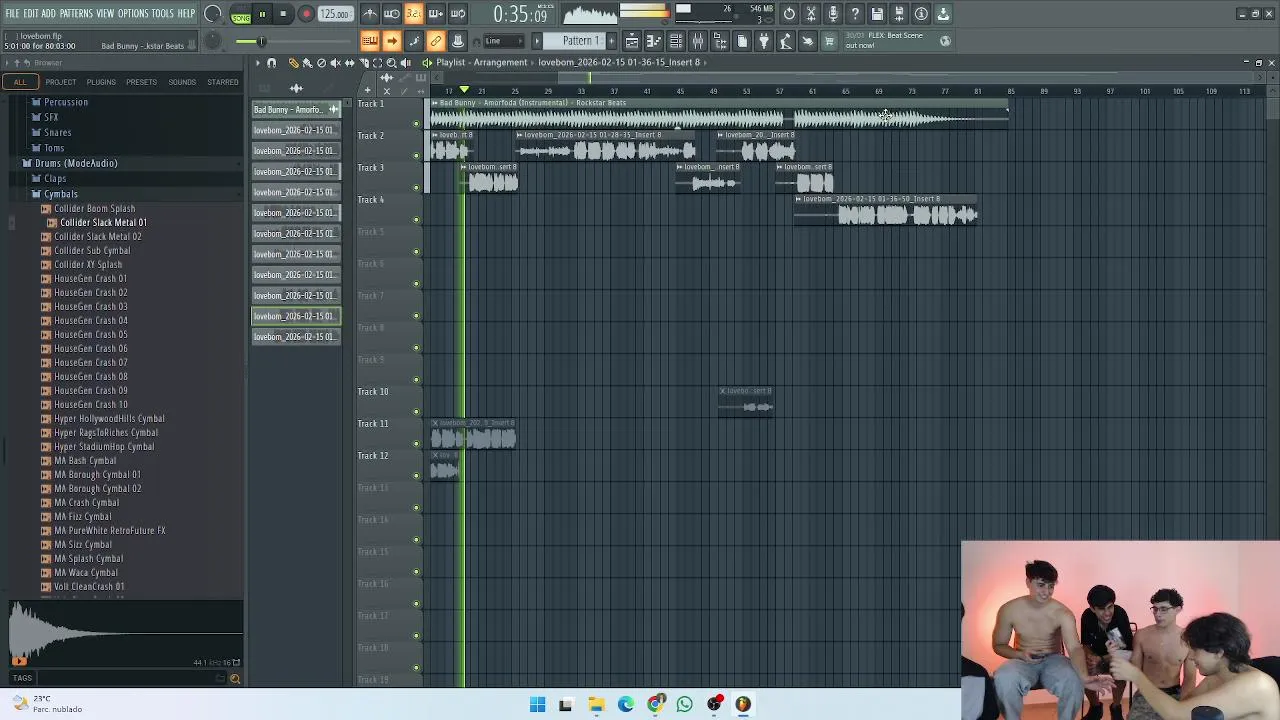Play the sample preview waveform button

19,660
